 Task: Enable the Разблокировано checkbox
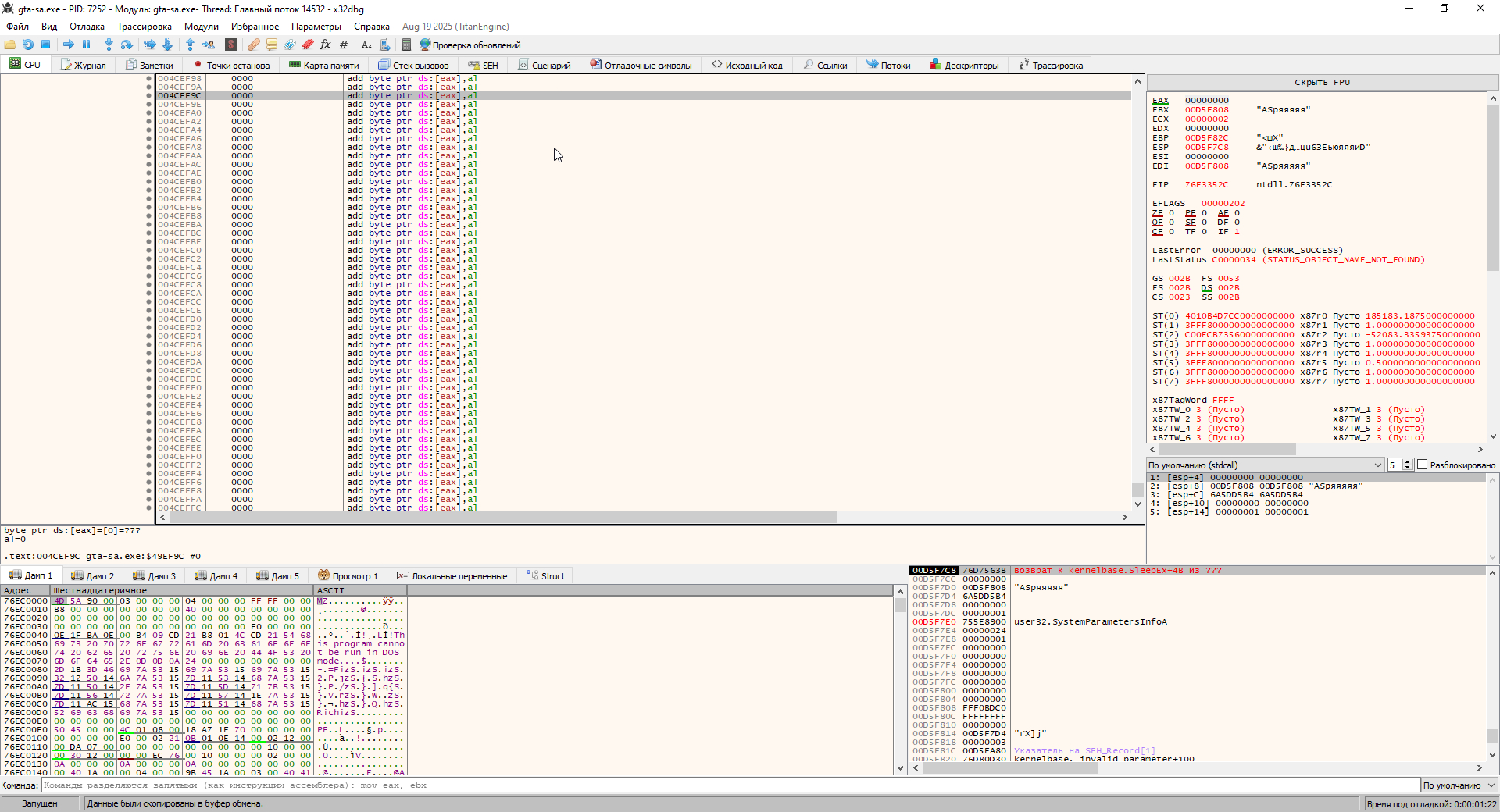click(1423, 465)
